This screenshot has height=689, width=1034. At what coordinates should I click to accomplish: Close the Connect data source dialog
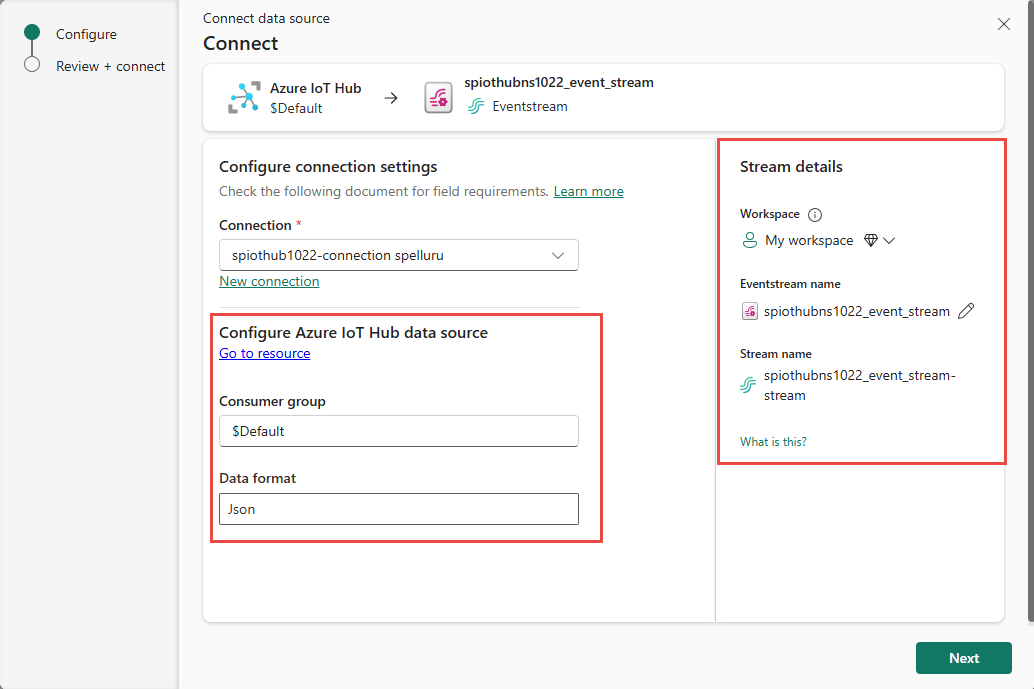coord(1004,24)
